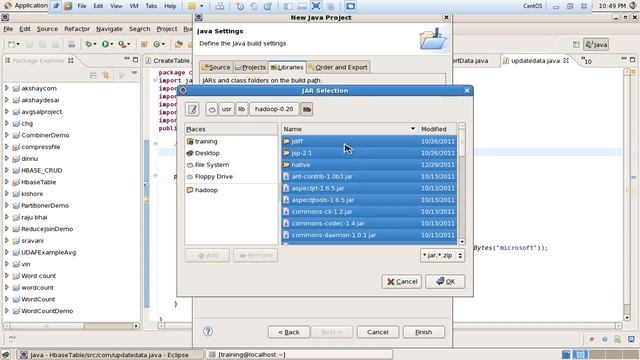Click the Print toolbar icon in Eclipse
This screenshot has width=640, height=360.
click(71, 44)
